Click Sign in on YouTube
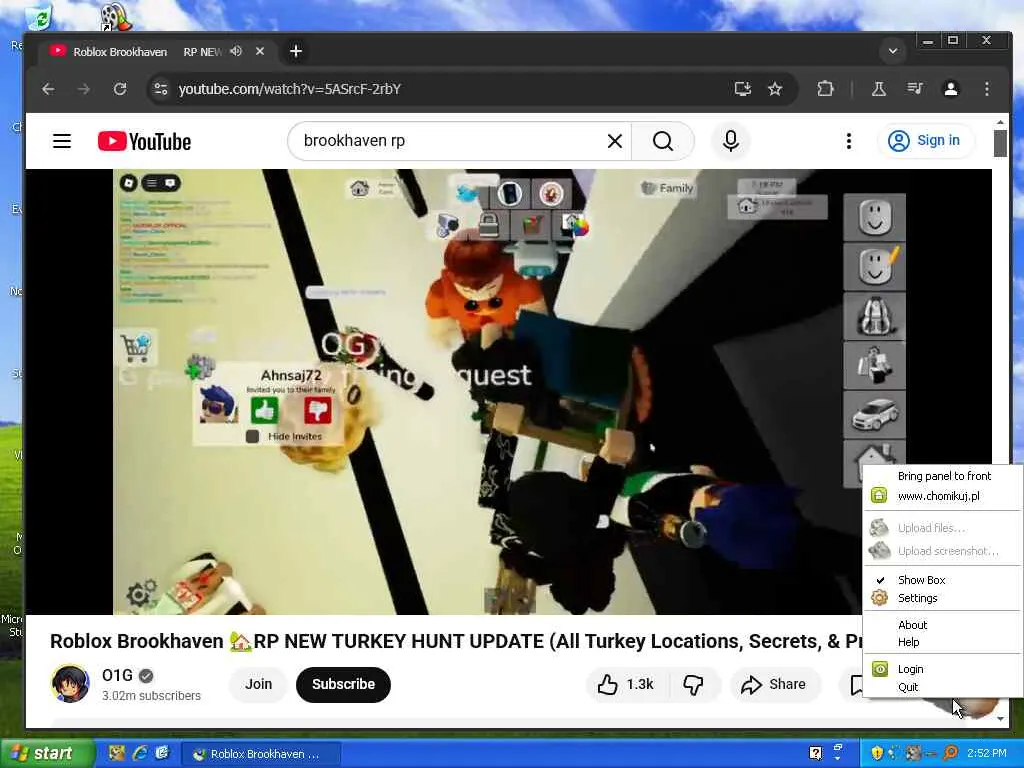Screen dimensions: 1024x768 click(926, 141)
